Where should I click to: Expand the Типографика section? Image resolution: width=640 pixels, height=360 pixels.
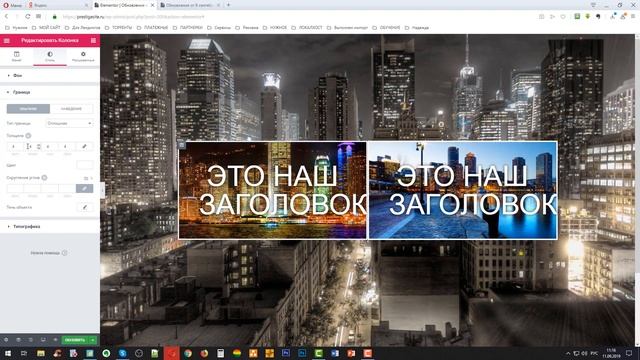(50, 226)
